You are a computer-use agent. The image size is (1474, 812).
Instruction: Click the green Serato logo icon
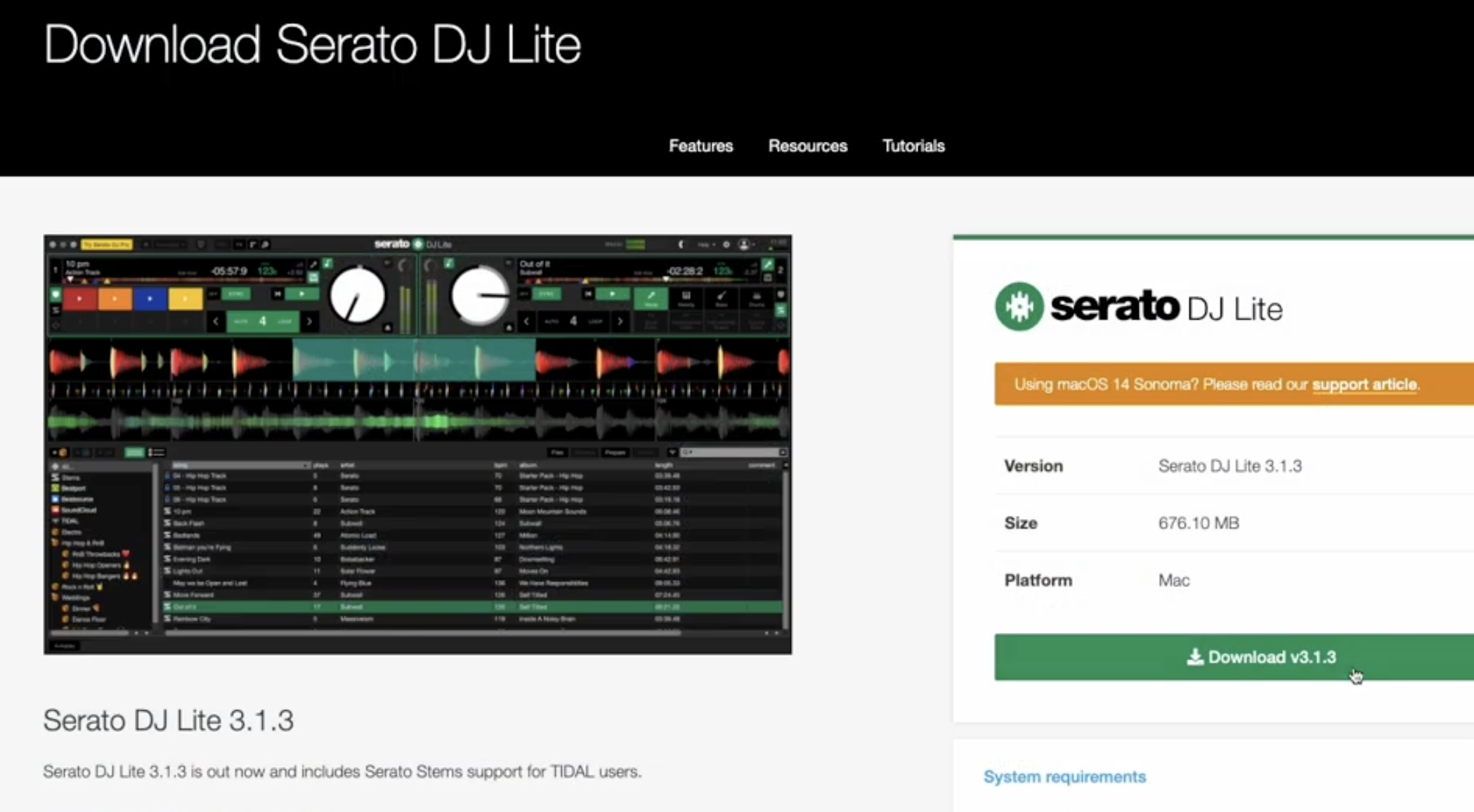pos(1019,306)
